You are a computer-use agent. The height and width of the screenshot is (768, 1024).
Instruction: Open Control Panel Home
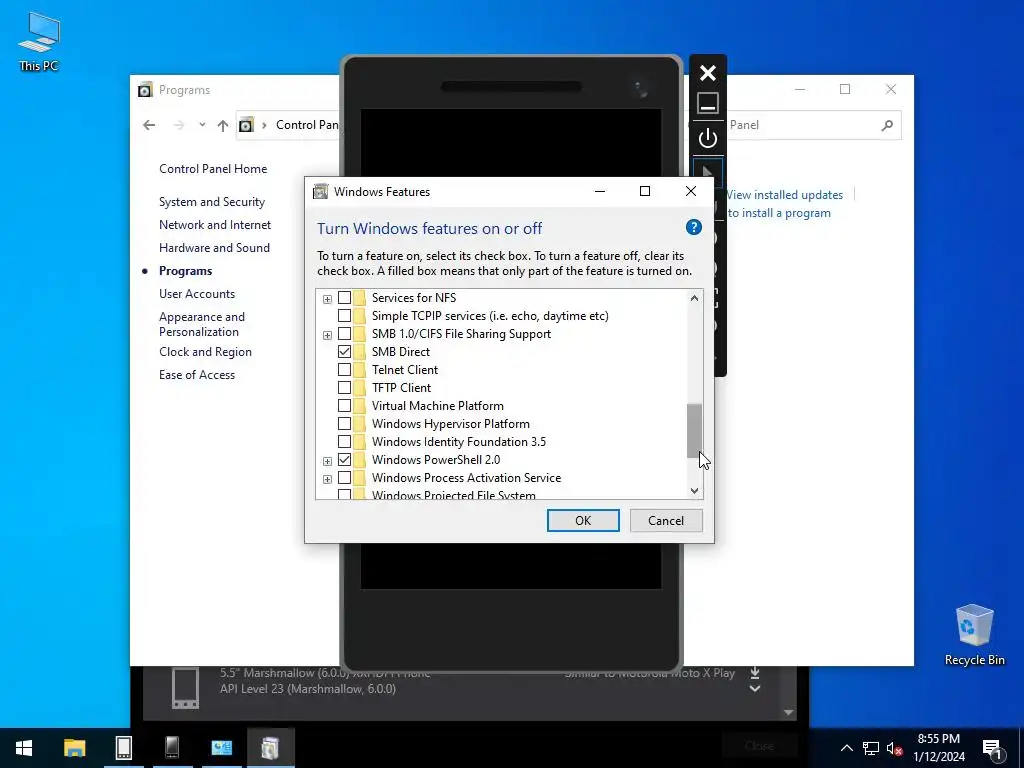click(213, 168)
